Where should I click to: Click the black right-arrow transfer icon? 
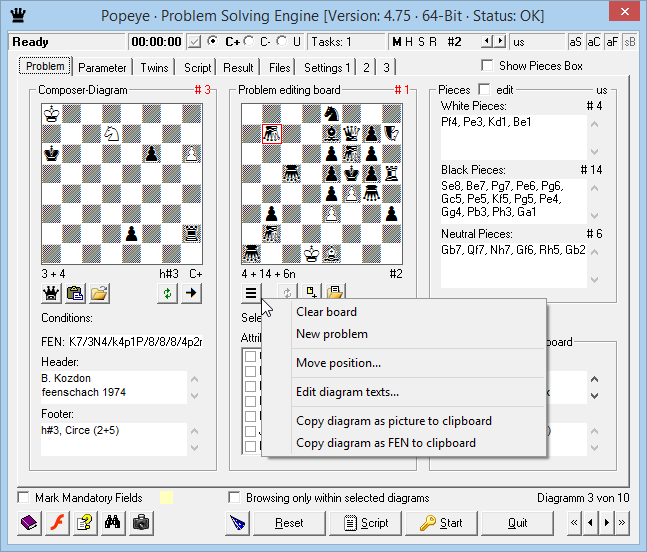[x=191, y=293]
